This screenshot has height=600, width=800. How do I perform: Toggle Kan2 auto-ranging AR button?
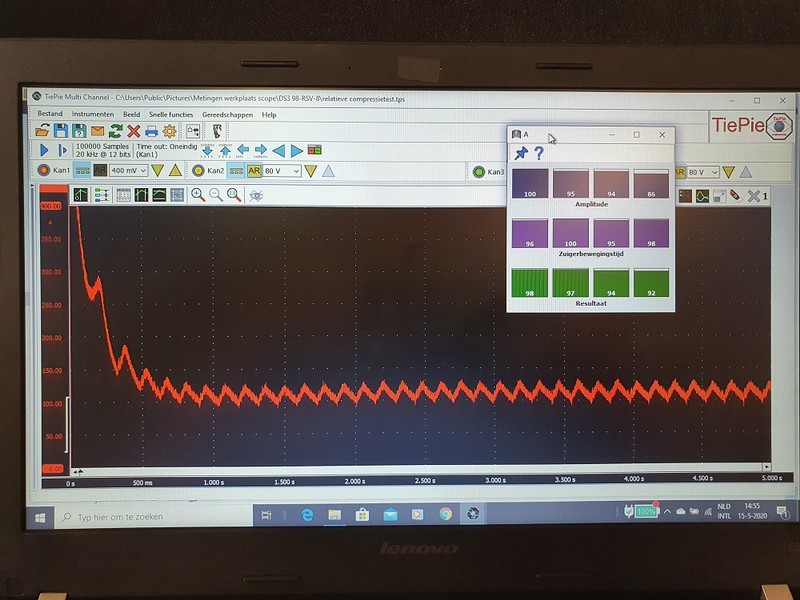click(x=254, y=171)
